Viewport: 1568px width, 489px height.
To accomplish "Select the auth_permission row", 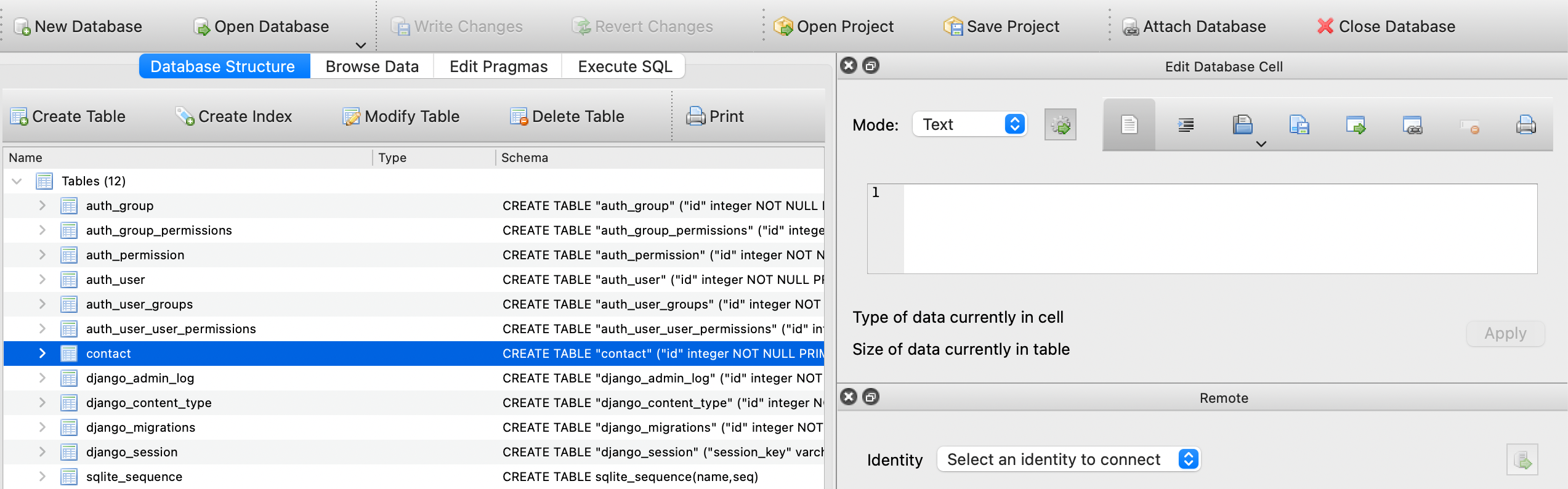I will click(x=414, y=255).
